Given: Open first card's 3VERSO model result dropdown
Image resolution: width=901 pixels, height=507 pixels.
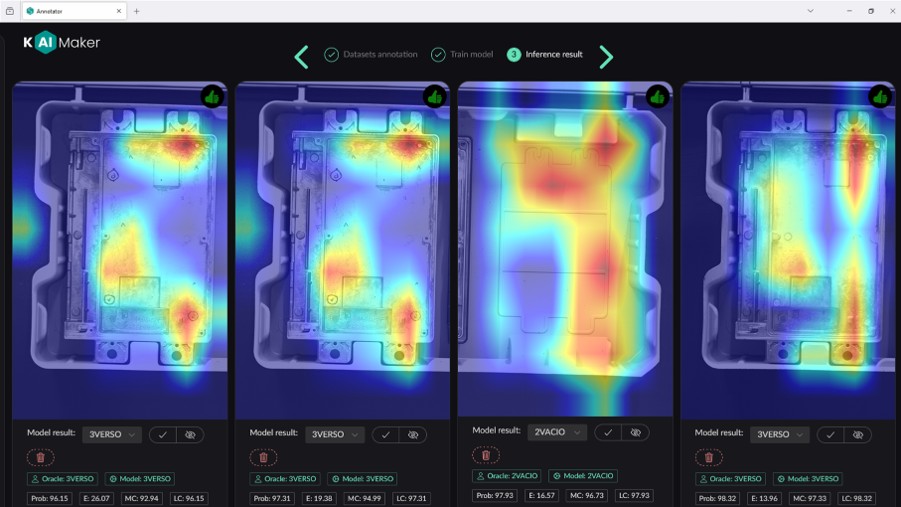Looking at the screenshot, I should click(x=111, y=435).
